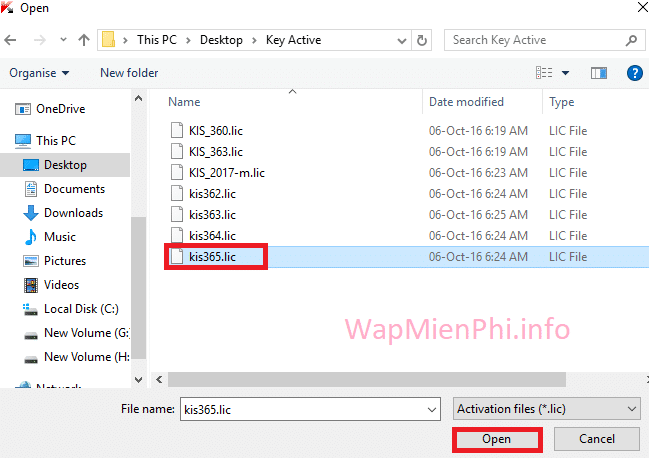Select 'This PC' in address breadcrumb
The height and width of the screenshot is (458, 649).
point(157,40)
